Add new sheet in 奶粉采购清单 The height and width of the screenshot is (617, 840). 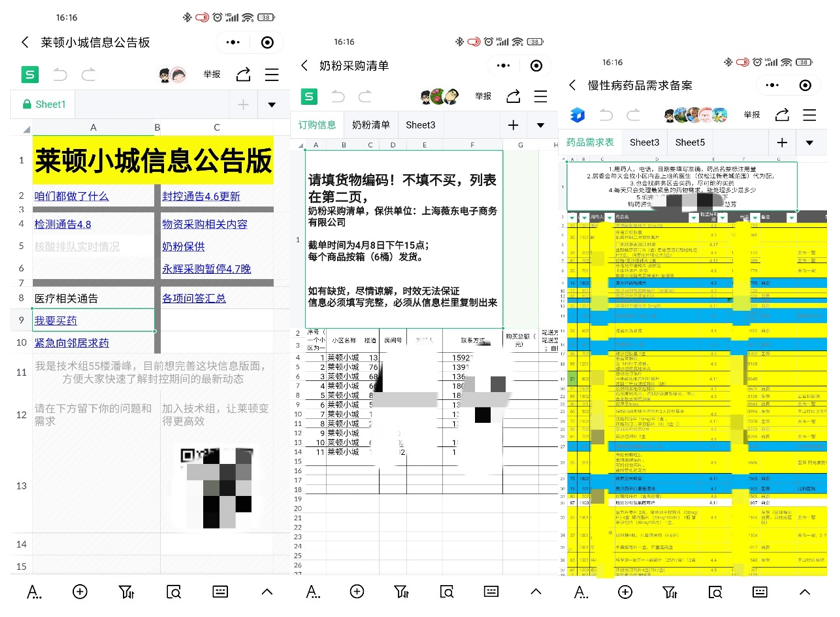[513, 125]
